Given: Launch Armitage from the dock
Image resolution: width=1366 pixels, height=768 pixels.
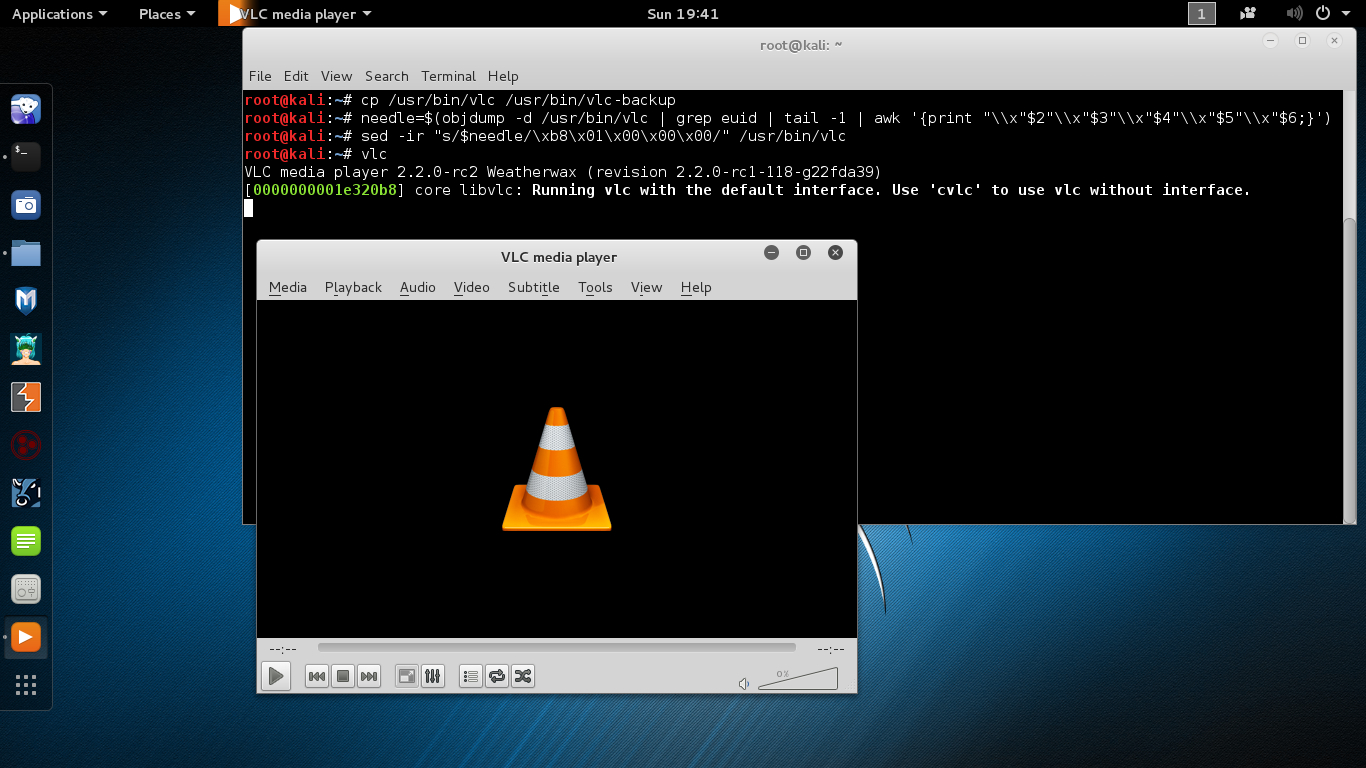Looking at the screenshot, I should pos(26,349).
